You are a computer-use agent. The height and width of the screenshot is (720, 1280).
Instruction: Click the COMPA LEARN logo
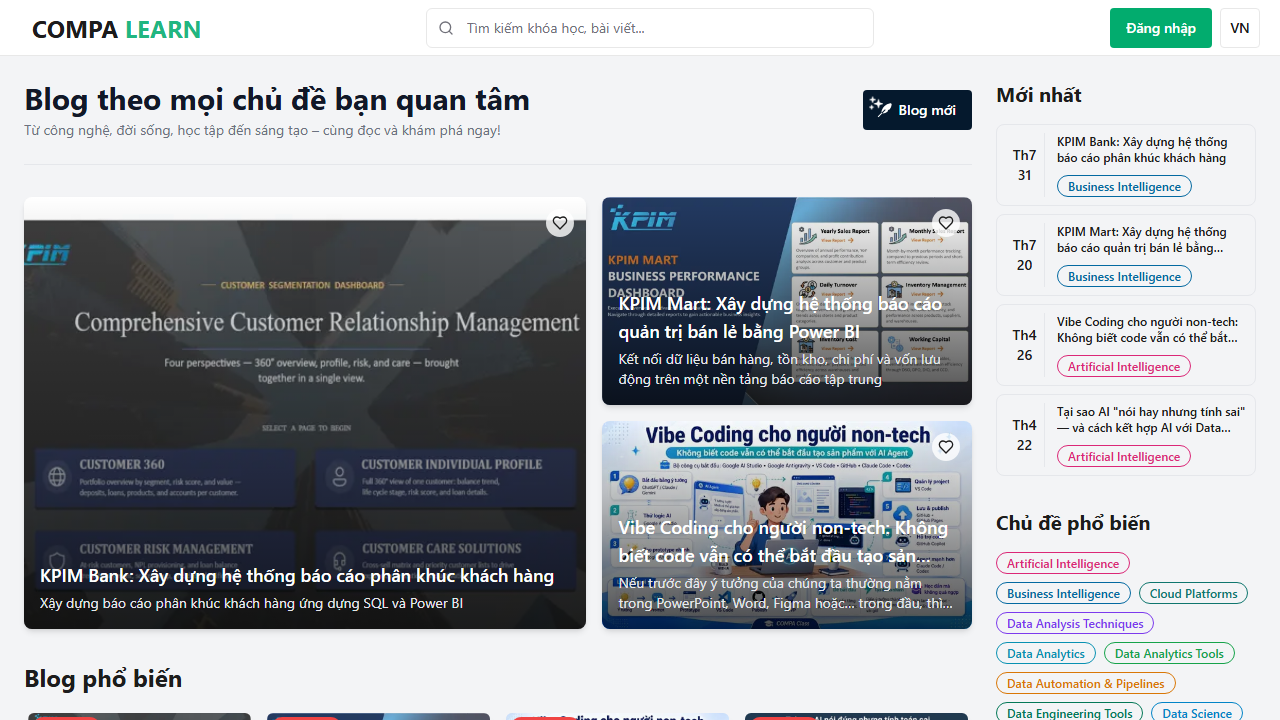coord(116,29)
